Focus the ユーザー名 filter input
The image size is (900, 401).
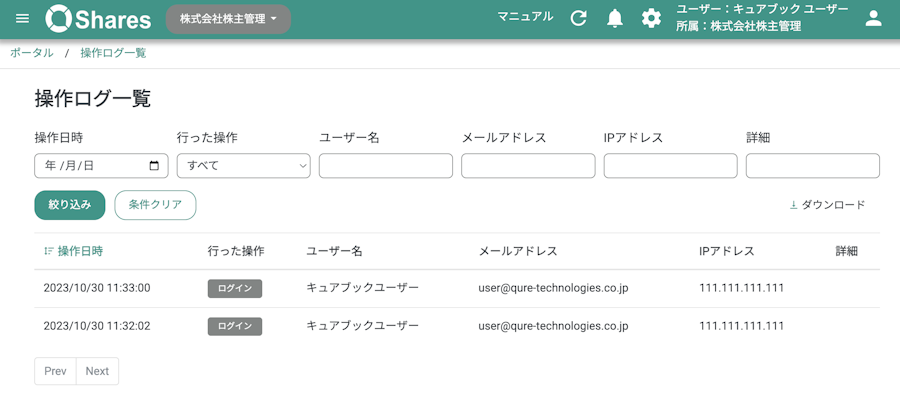tap(386, 166)
